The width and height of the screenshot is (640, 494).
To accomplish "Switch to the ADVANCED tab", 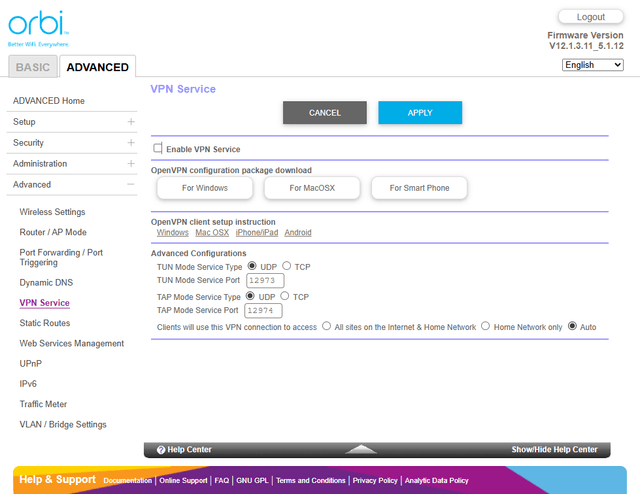I will point(98,67).
